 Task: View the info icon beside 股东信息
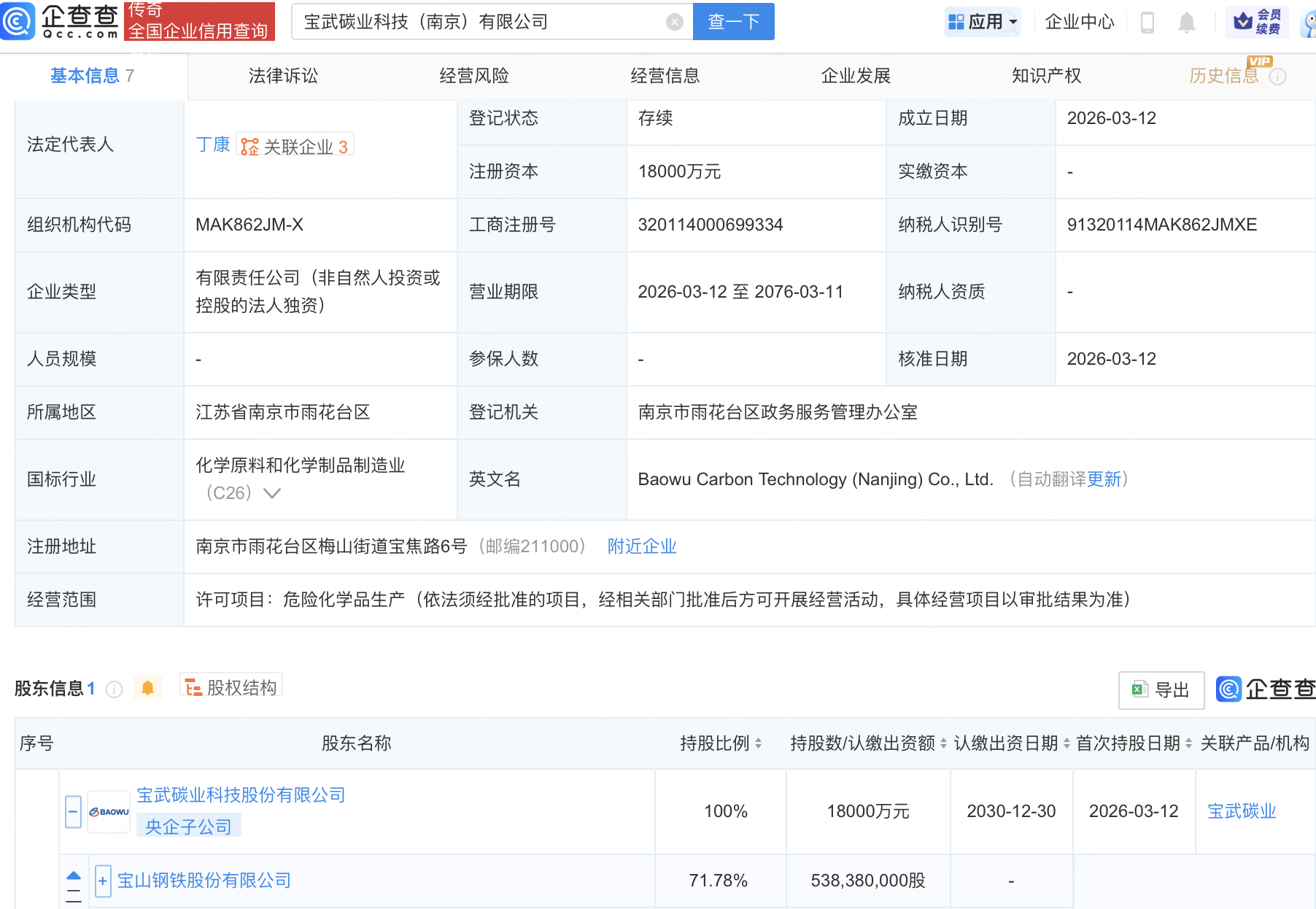pos(114,690)
